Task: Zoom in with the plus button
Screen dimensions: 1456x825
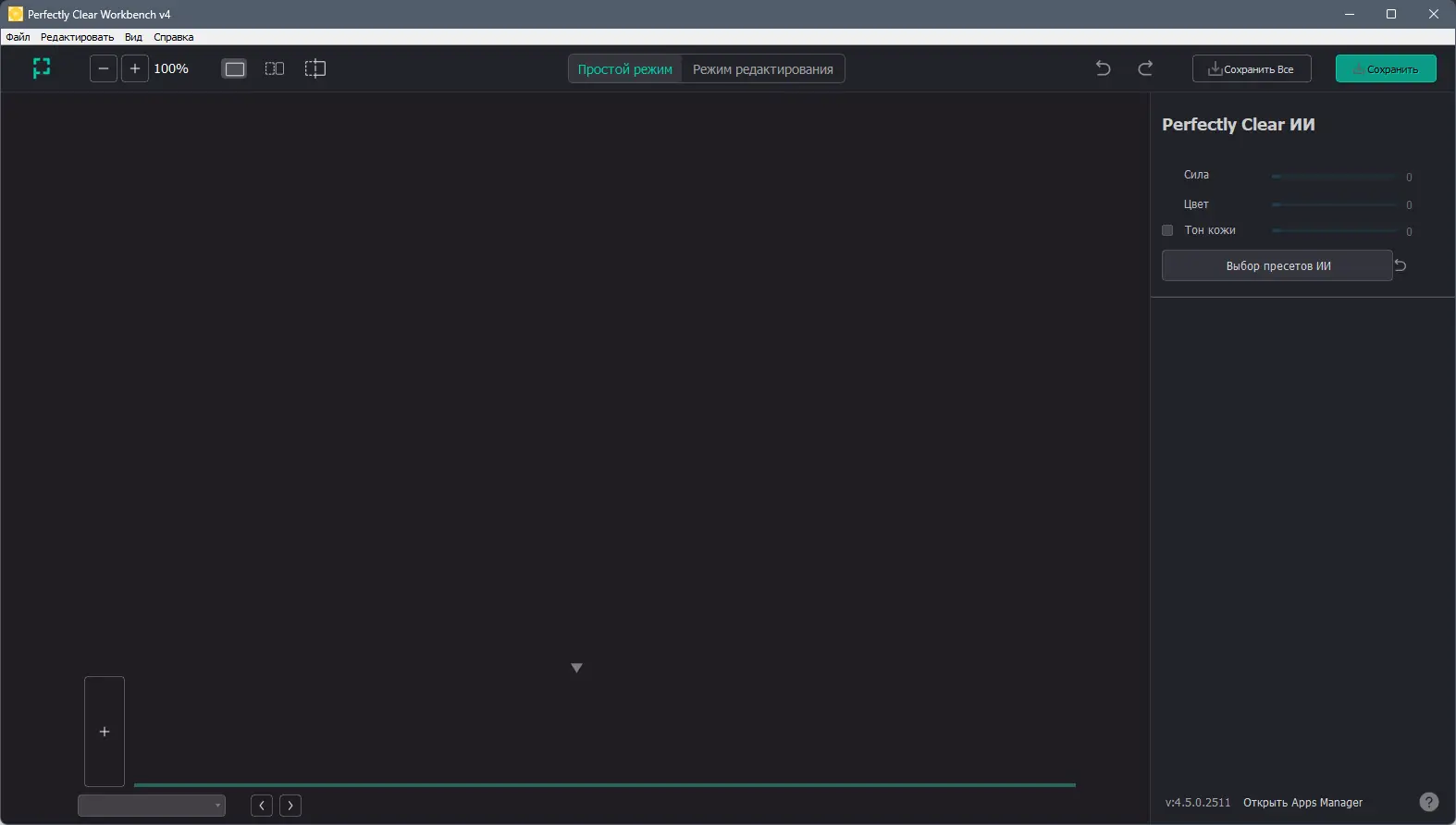Action: tap(135, 68)
